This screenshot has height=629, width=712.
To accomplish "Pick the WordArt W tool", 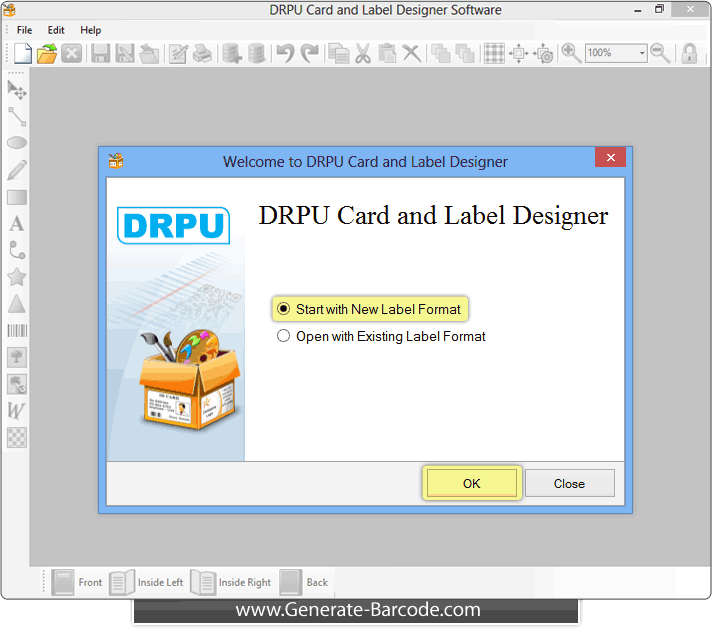I will tap(16, 411).
